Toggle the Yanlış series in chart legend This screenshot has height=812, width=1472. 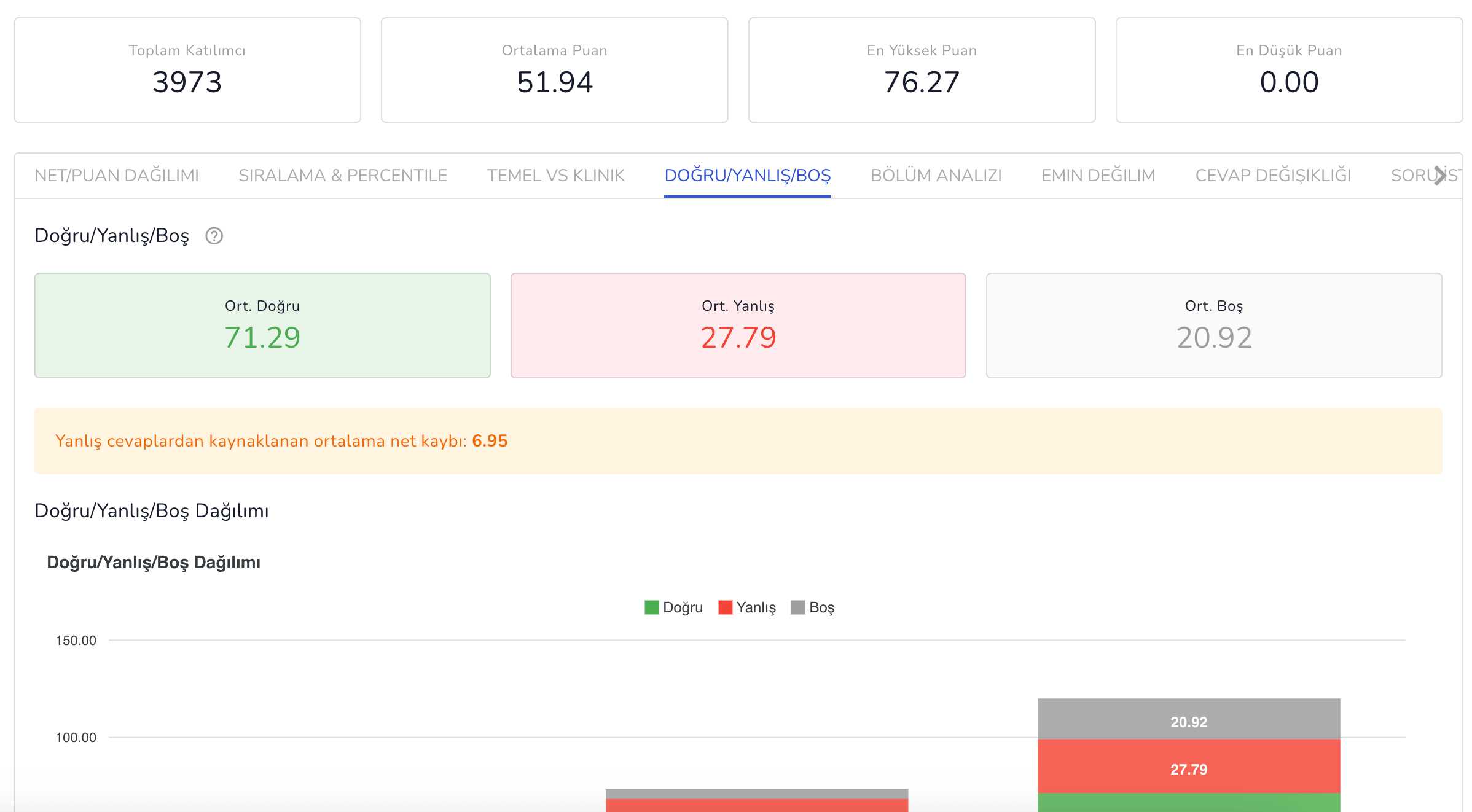747,607
